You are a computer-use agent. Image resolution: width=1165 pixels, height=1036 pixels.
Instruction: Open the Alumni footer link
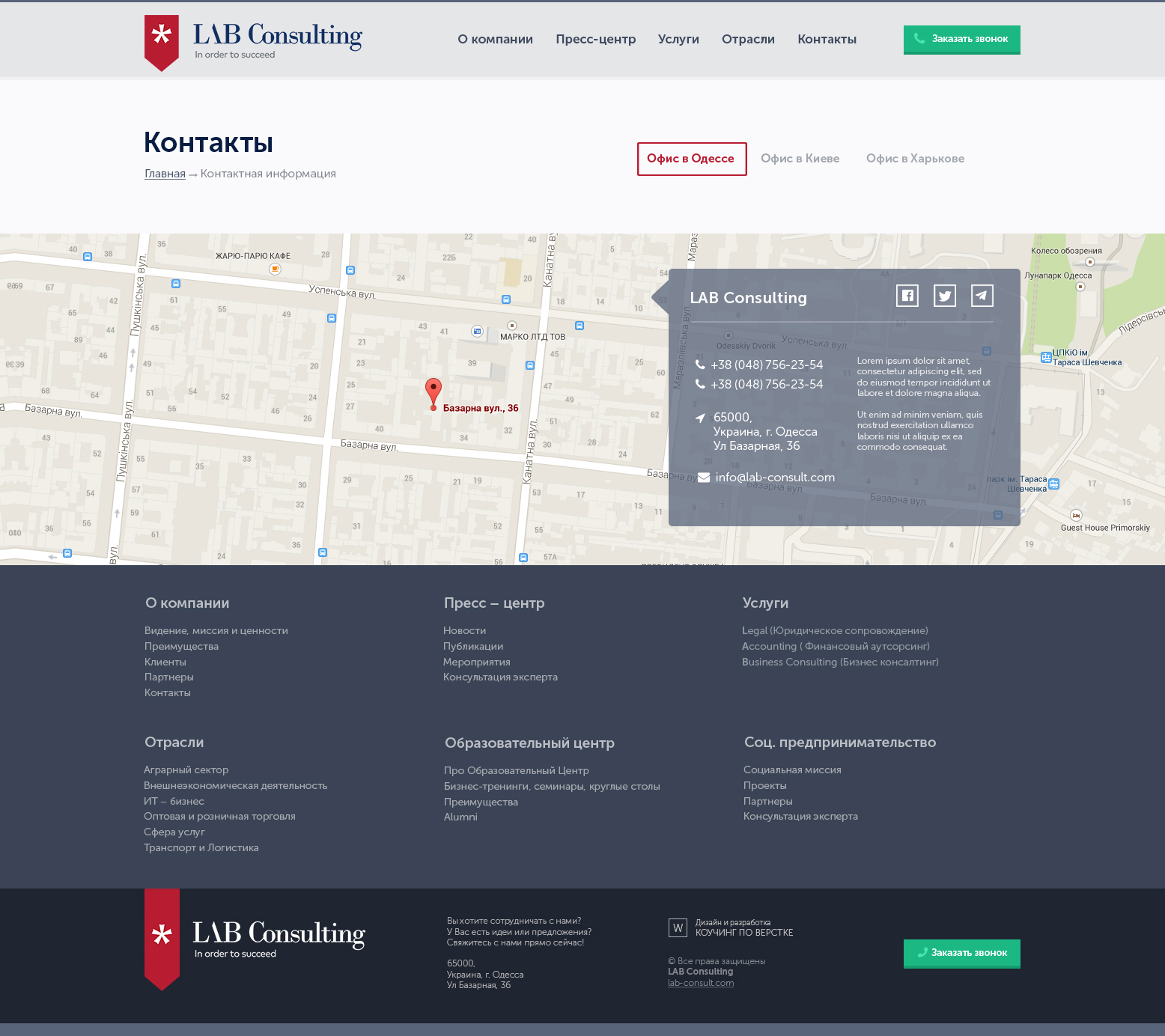(x=460, y=817)
